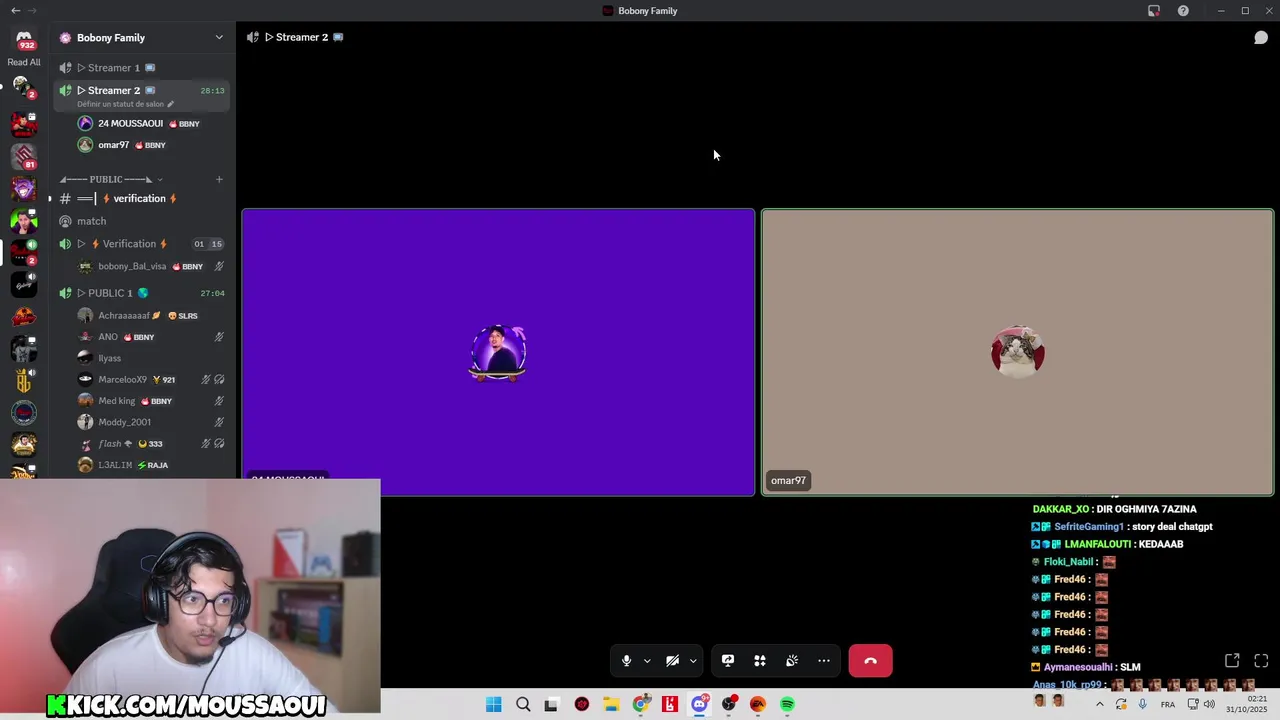Open Discord direct messages home icon
This screenshot has width=1280, height=720.
(24, 39)
